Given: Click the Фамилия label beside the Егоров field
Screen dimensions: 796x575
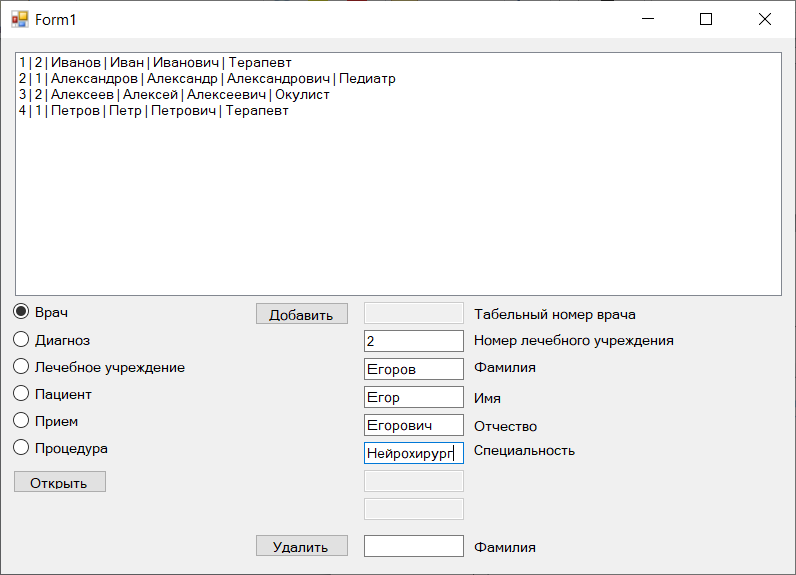Looking at the screenshot, I should pos(505,367).
